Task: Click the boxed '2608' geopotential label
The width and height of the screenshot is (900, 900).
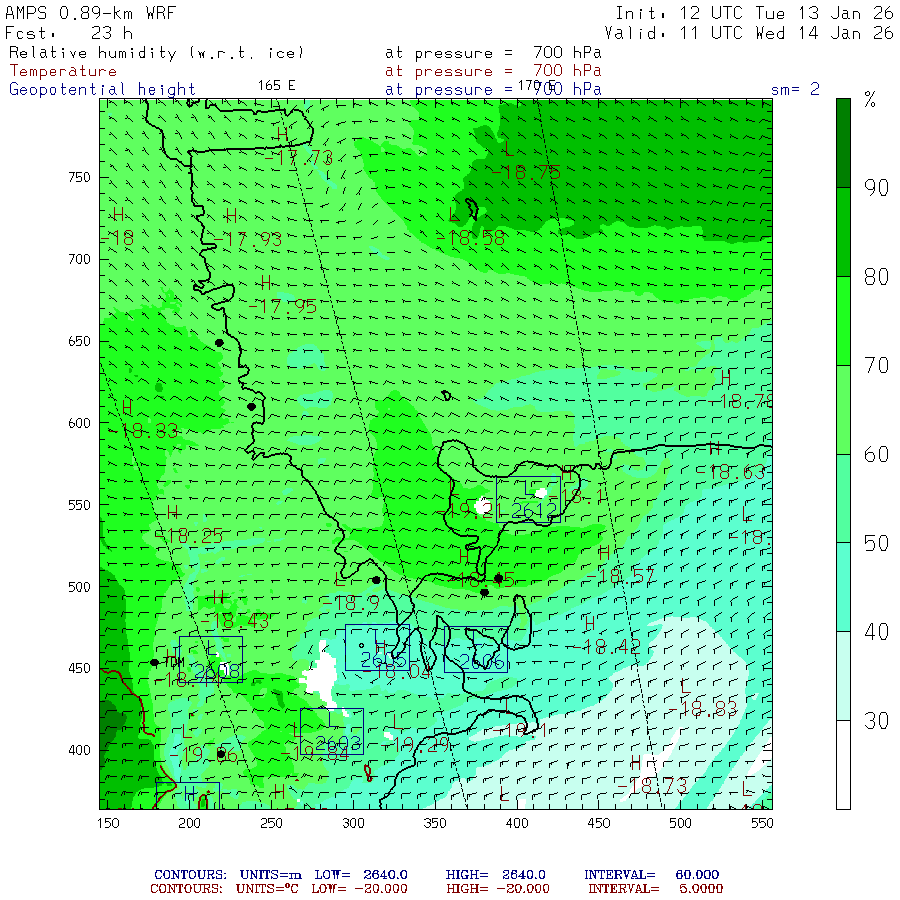Action: coord(217,671)
